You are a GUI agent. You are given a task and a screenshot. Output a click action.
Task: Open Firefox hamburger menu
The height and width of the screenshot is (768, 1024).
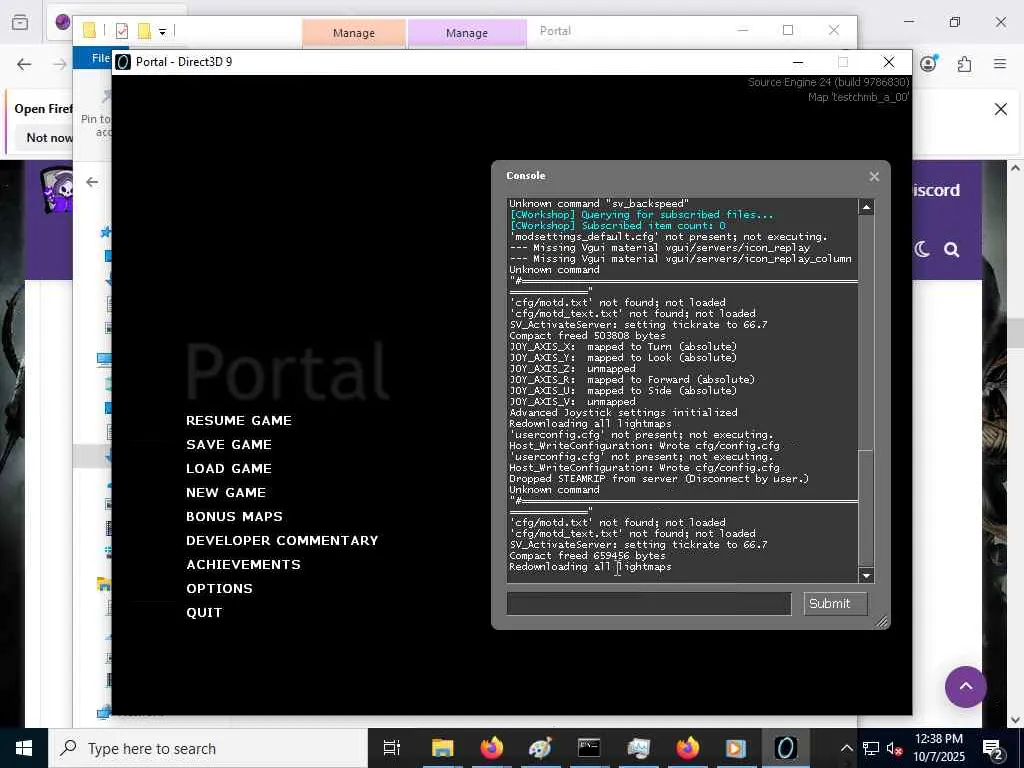pos(1000,63)
